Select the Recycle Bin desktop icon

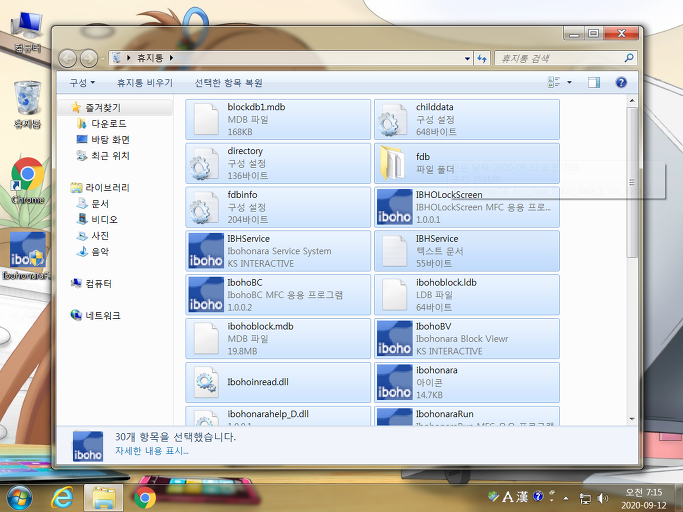point(28,105)
